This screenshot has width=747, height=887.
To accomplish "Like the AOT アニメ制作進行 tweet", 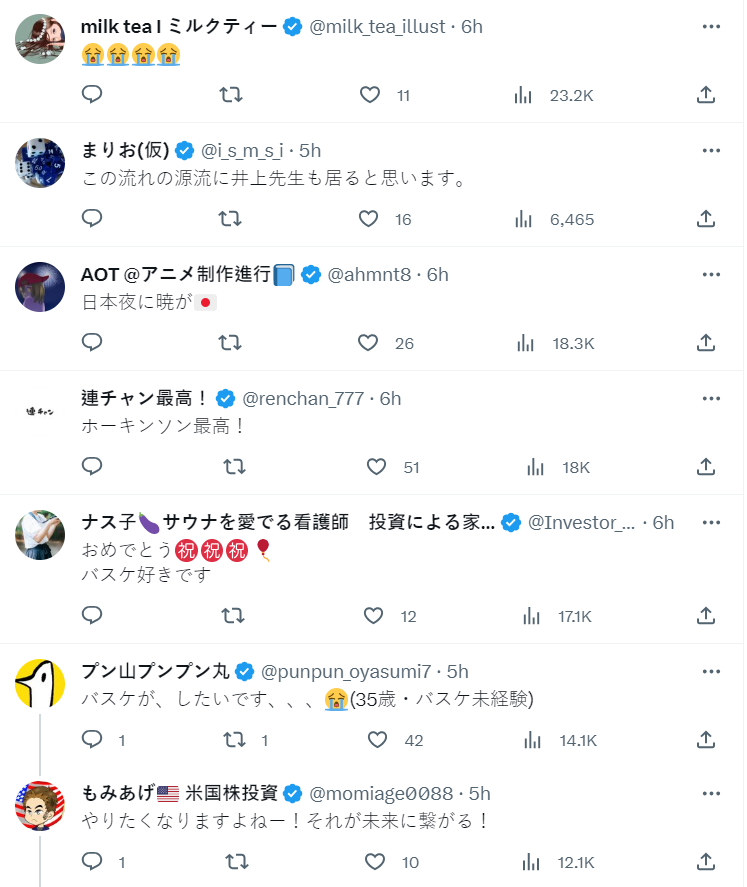I will click(368, 343).
